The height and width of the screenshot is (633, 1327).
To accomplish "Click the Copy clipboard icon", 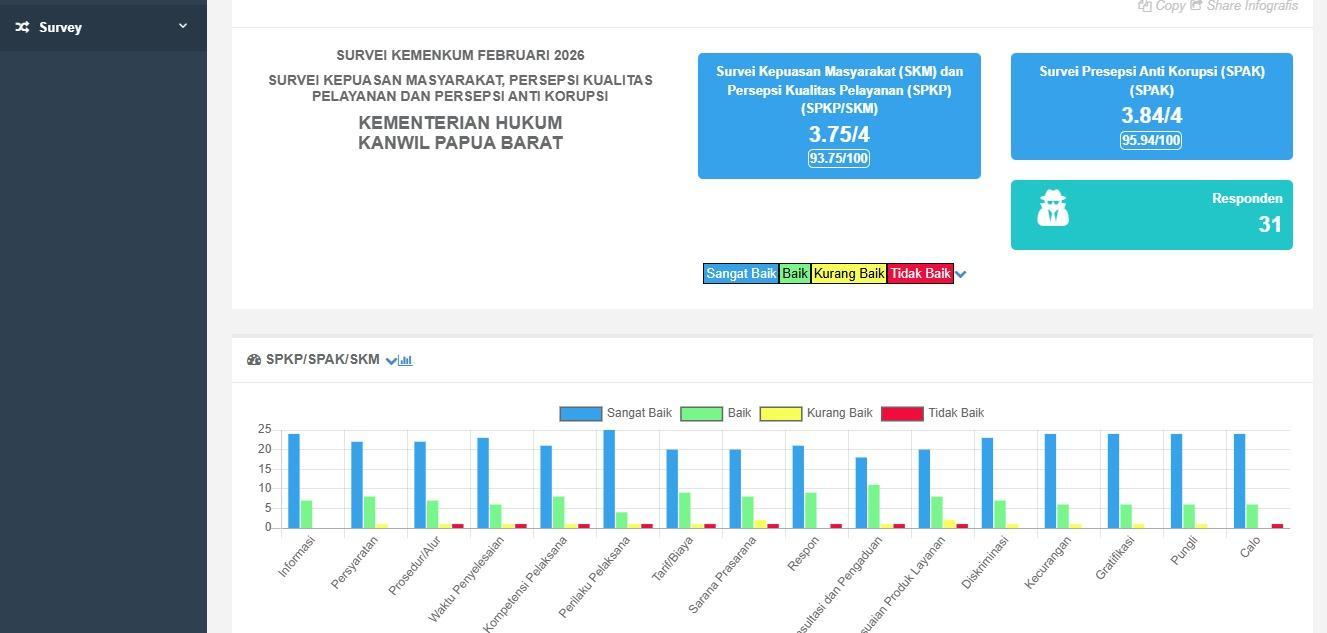I will click(x=1144, y=6).
